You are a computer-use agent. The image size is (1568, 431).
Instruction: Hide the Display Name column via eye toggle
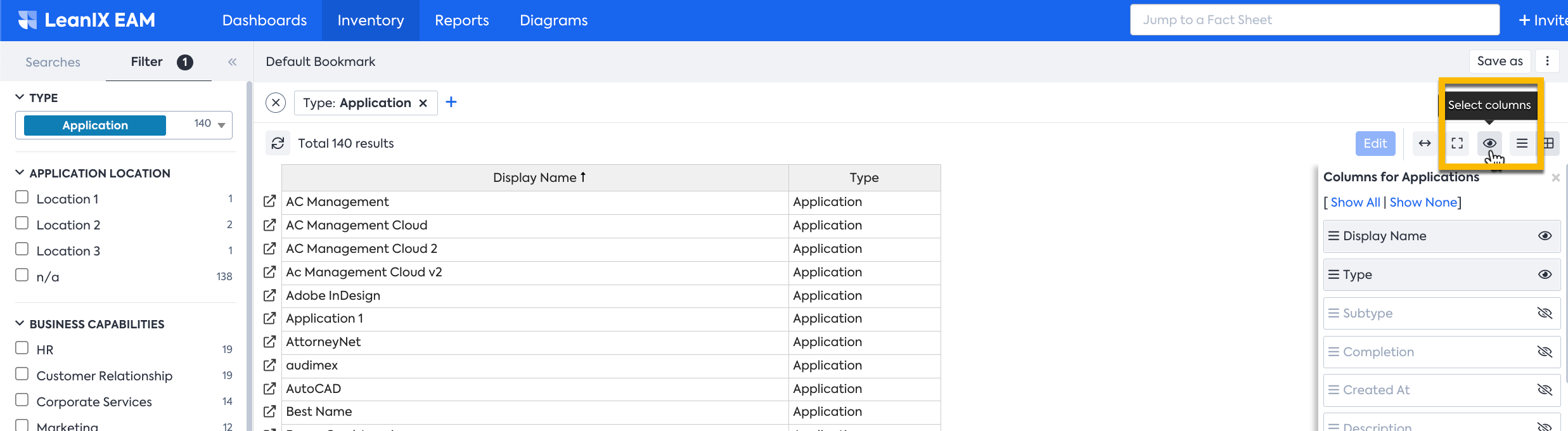click(1545, 236)
